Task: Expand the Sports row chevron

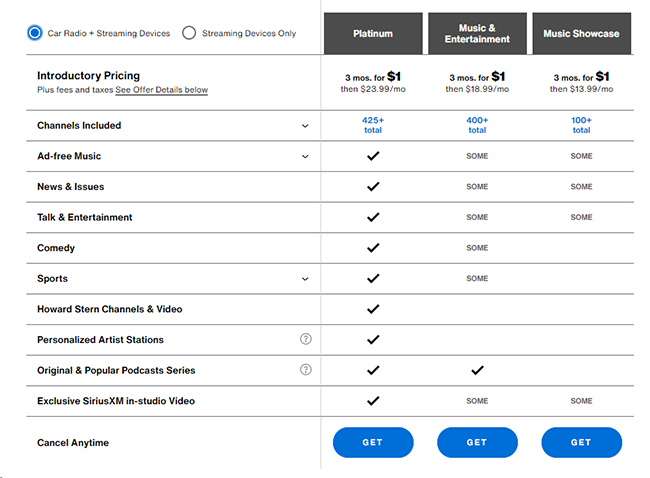Action: pyautogui.click(x=305, y=279)
